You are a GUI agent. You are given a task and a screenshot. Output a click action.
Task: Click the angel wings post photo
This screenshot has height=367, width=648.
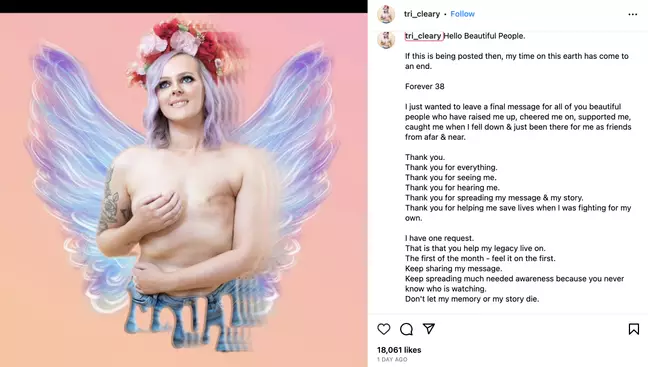[x=183, y=190]
